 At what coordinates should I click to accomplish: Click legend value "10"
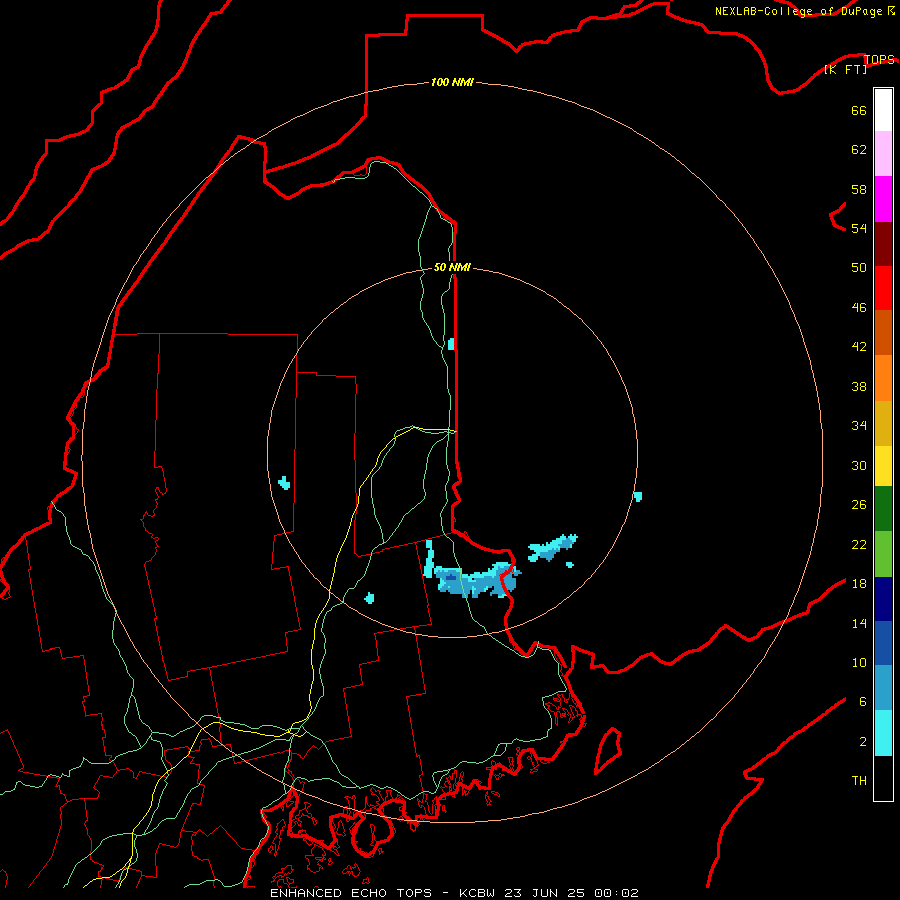(859, 662)
